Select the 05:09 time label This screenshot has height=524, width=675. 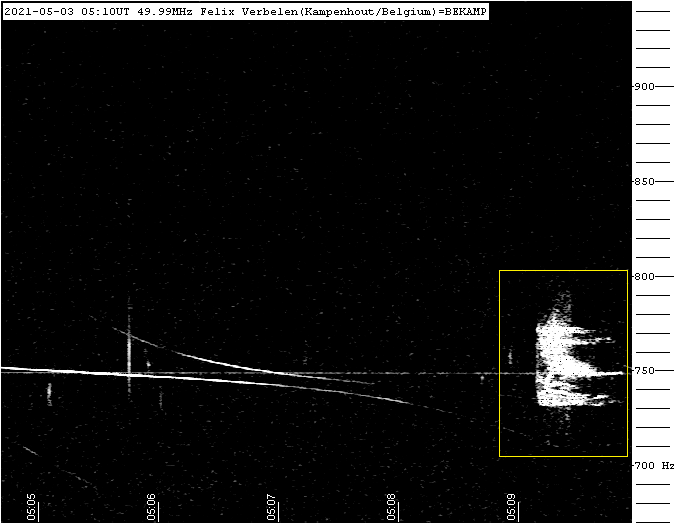pos(511,507)
